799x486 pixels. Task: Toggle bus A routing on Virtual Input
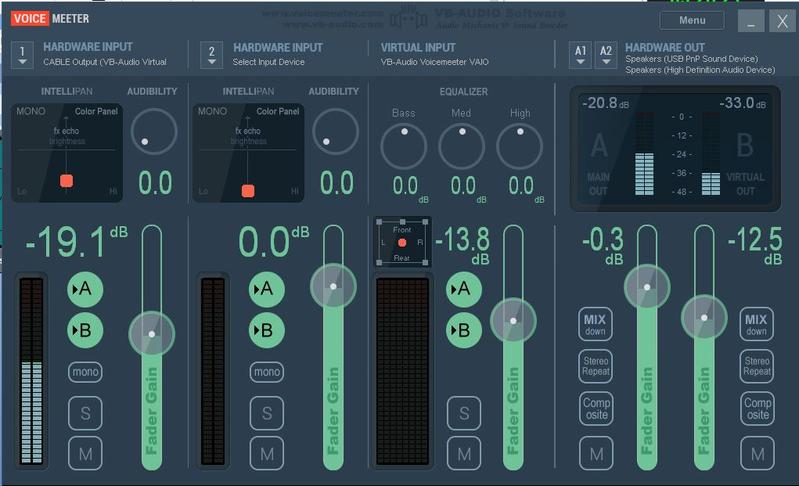(x=464, y=289)
